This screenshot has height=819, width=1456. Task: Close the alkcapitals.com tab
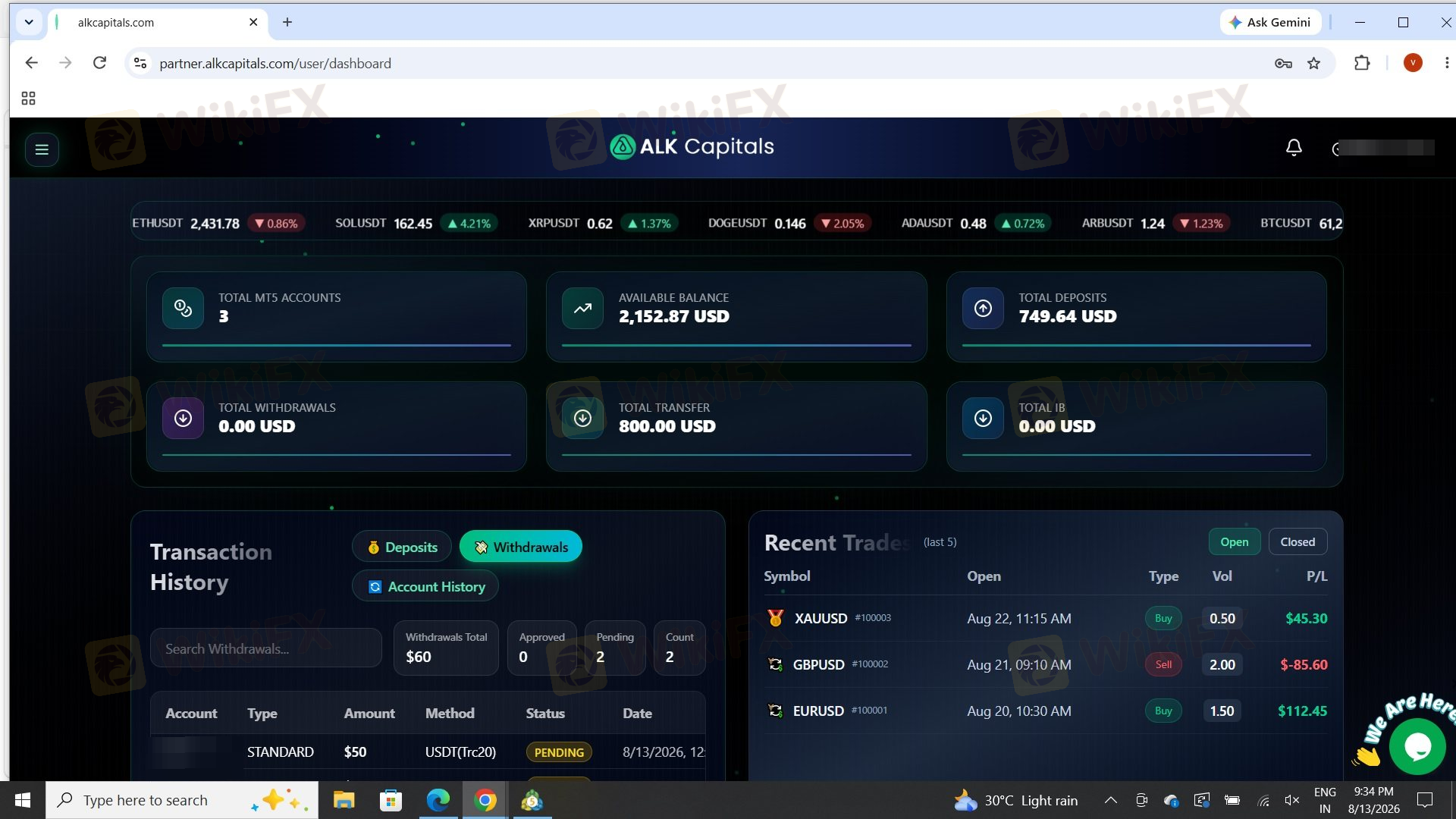click(x=253, y=22)
